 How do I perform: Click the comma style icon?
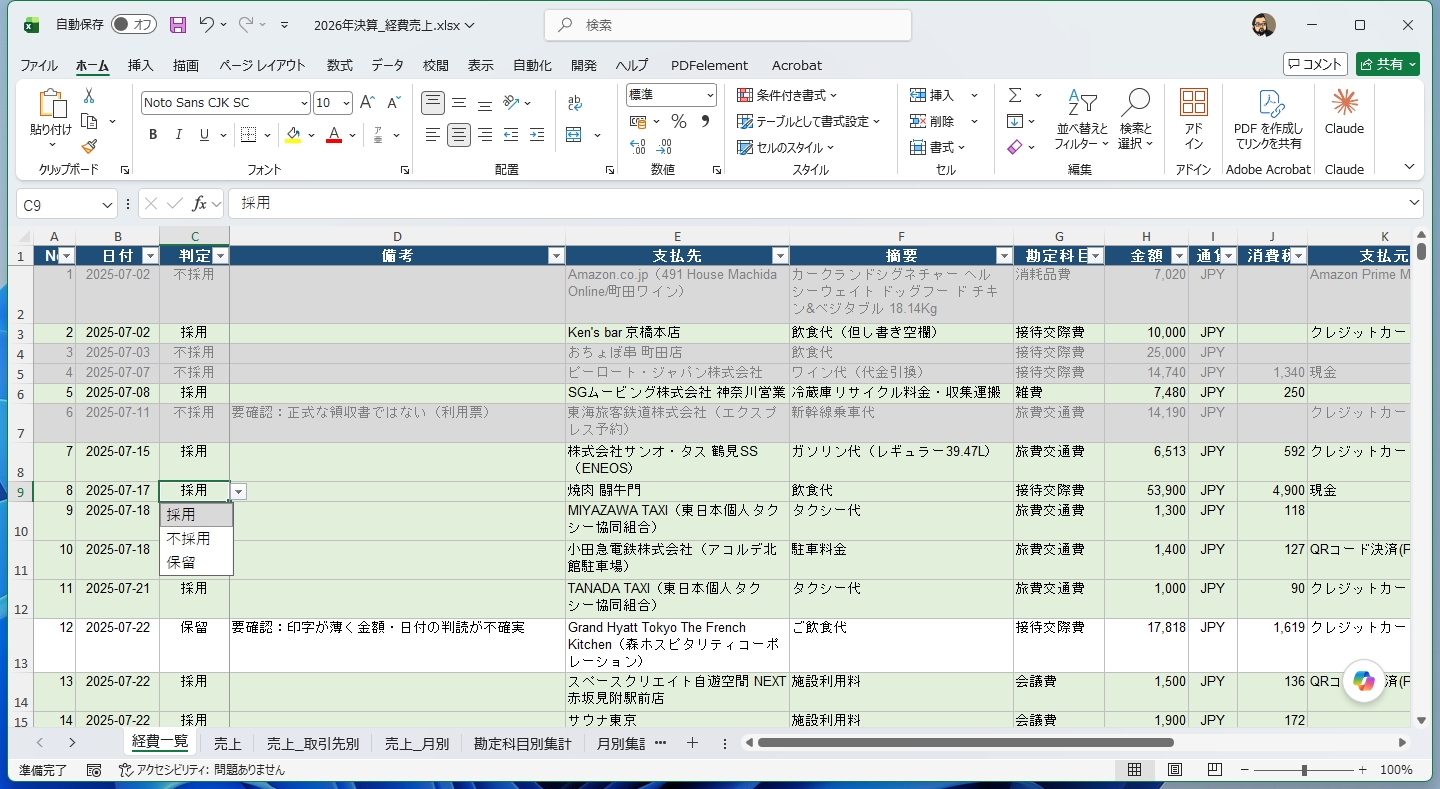tap(705, 121)
